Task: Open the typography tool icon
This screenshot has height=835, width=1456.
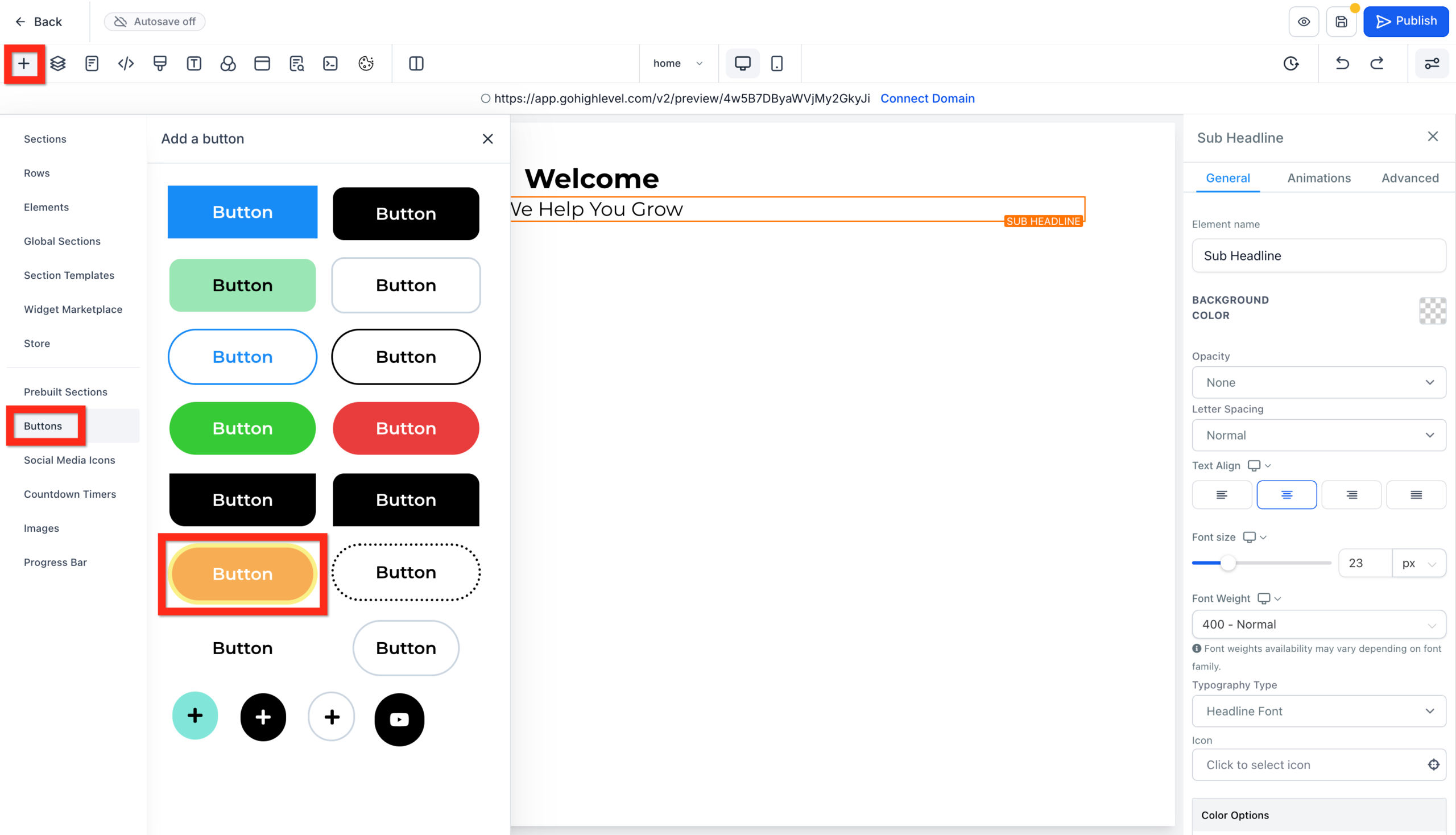Action: 194,64
